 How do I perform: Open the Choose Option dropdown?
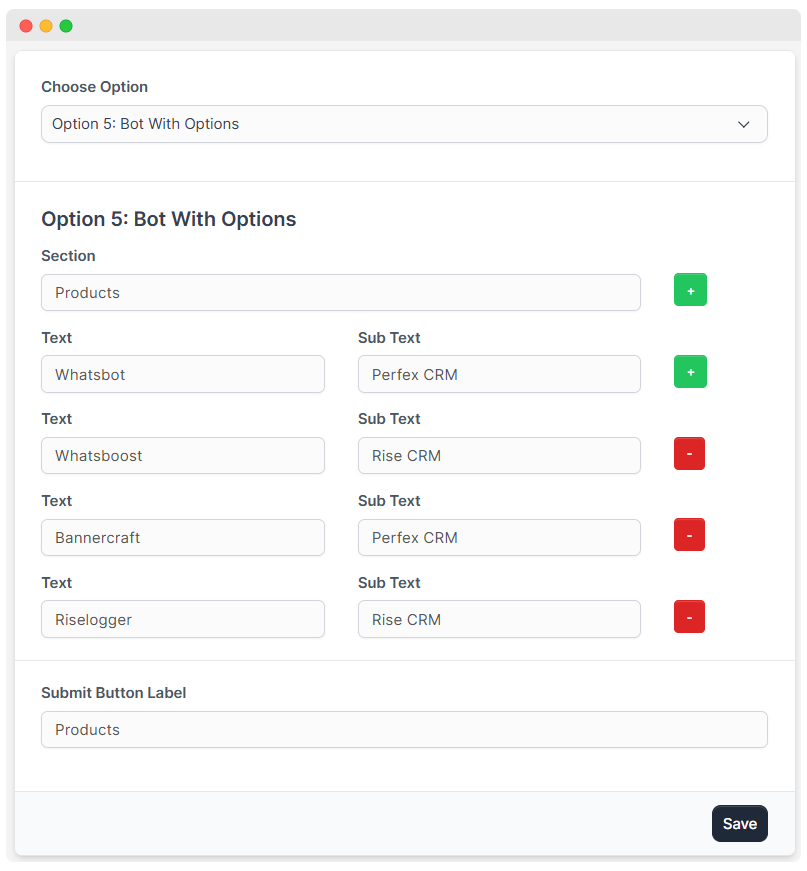[404, 124]
